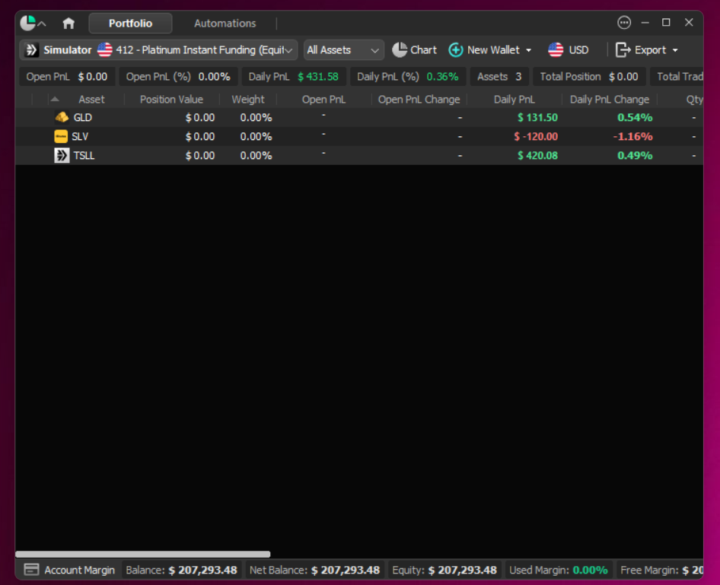Select the SLV asset row
This screenshot has height=585, width=720.
(359, 136)
